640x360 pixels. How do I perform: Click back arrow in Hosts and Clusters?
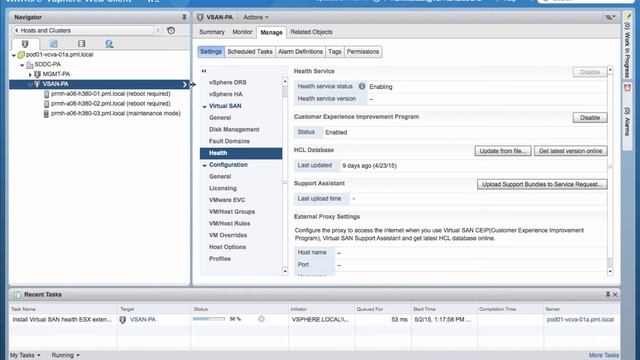click(16, 31)
